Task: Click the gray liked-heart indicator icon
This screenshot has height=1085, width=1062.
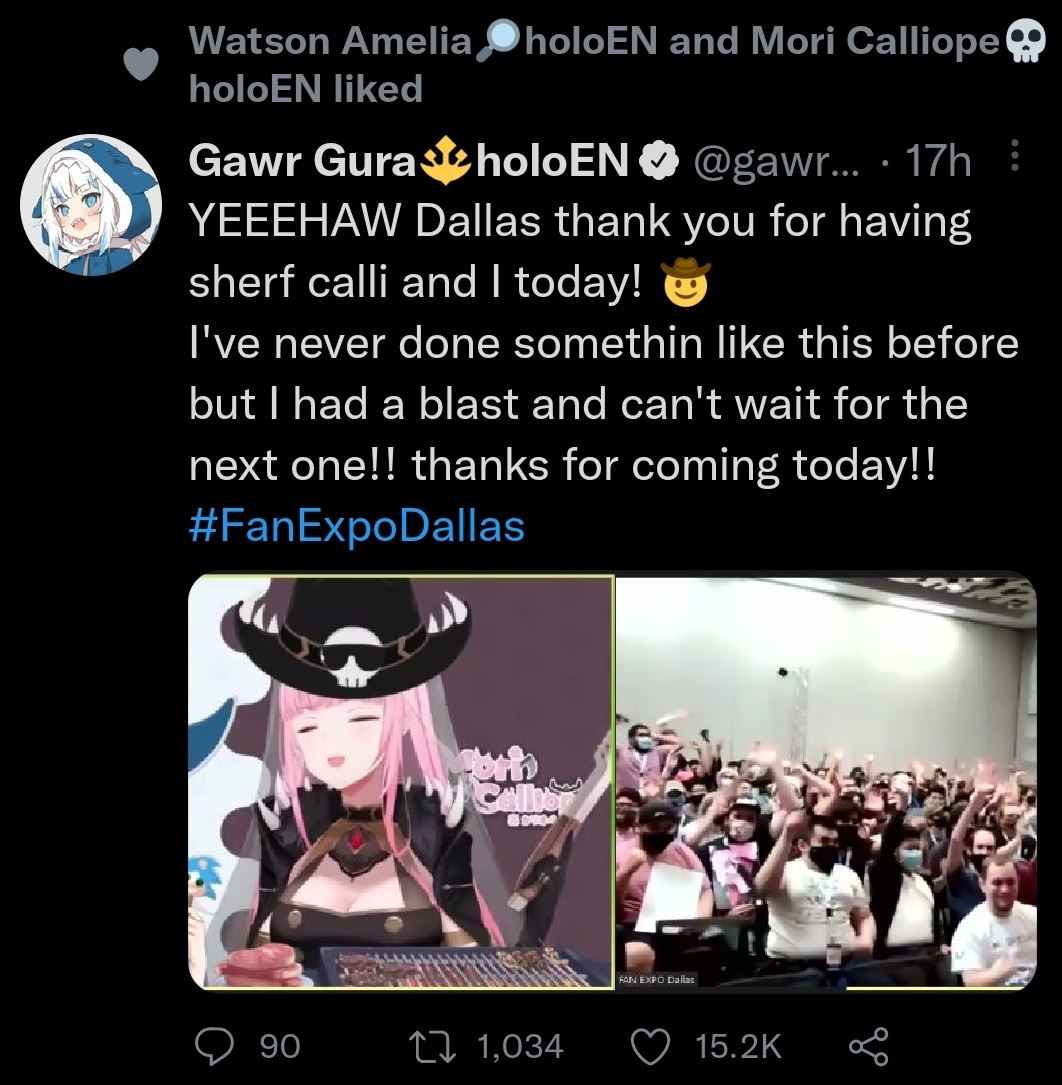Action: point(140,65)
